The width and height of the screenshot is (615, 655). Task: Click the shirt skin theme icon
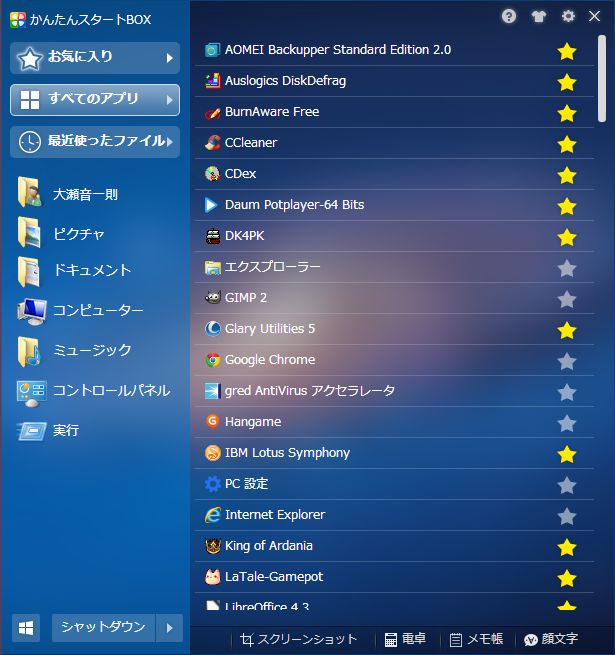(538, 17)
